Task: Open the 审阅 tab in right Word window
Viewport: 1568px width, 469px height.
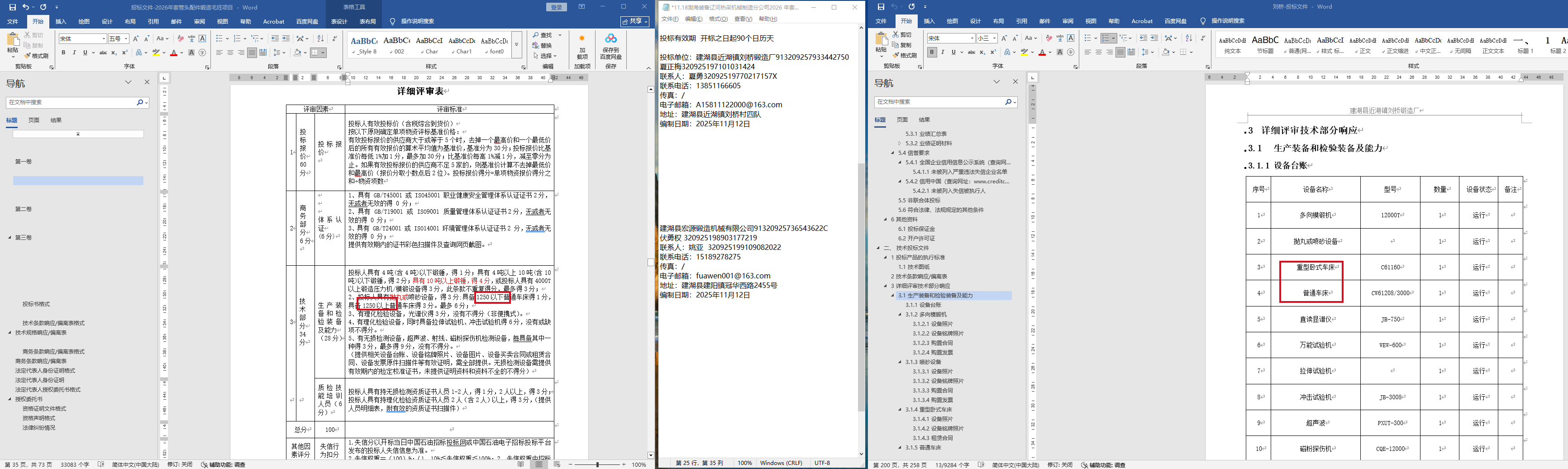Action: point(1068,21)
